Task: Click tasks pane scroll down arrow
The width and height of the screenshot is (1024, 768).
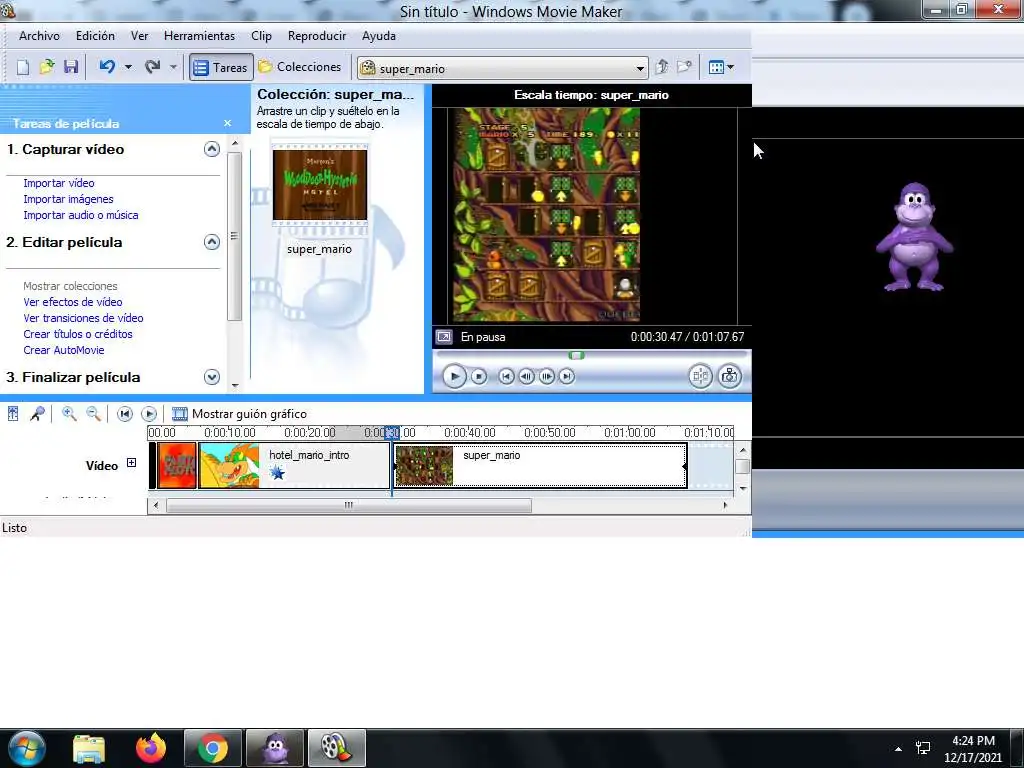Action: click(235, 386)
